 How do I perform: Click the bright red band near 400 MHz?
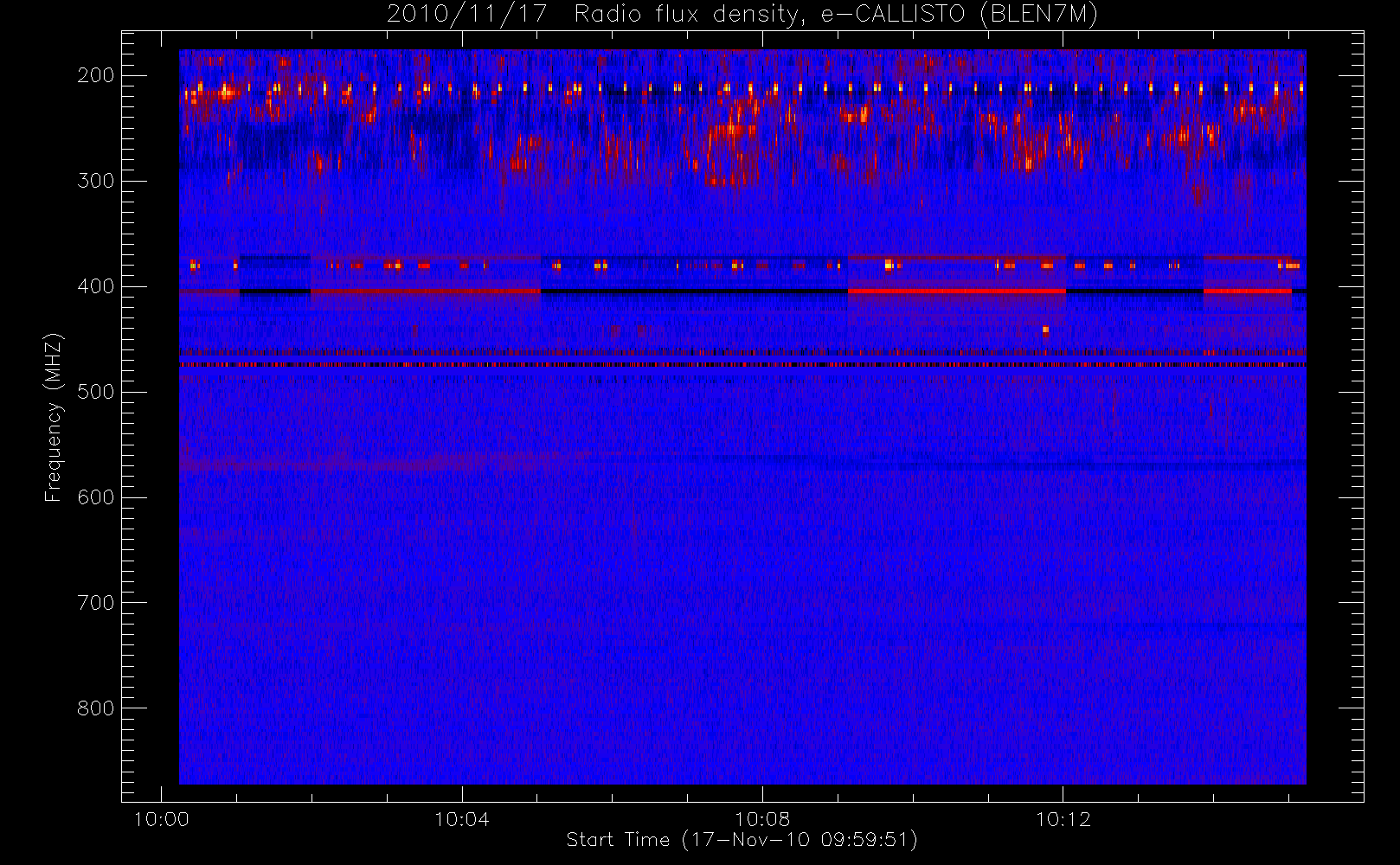957,292
